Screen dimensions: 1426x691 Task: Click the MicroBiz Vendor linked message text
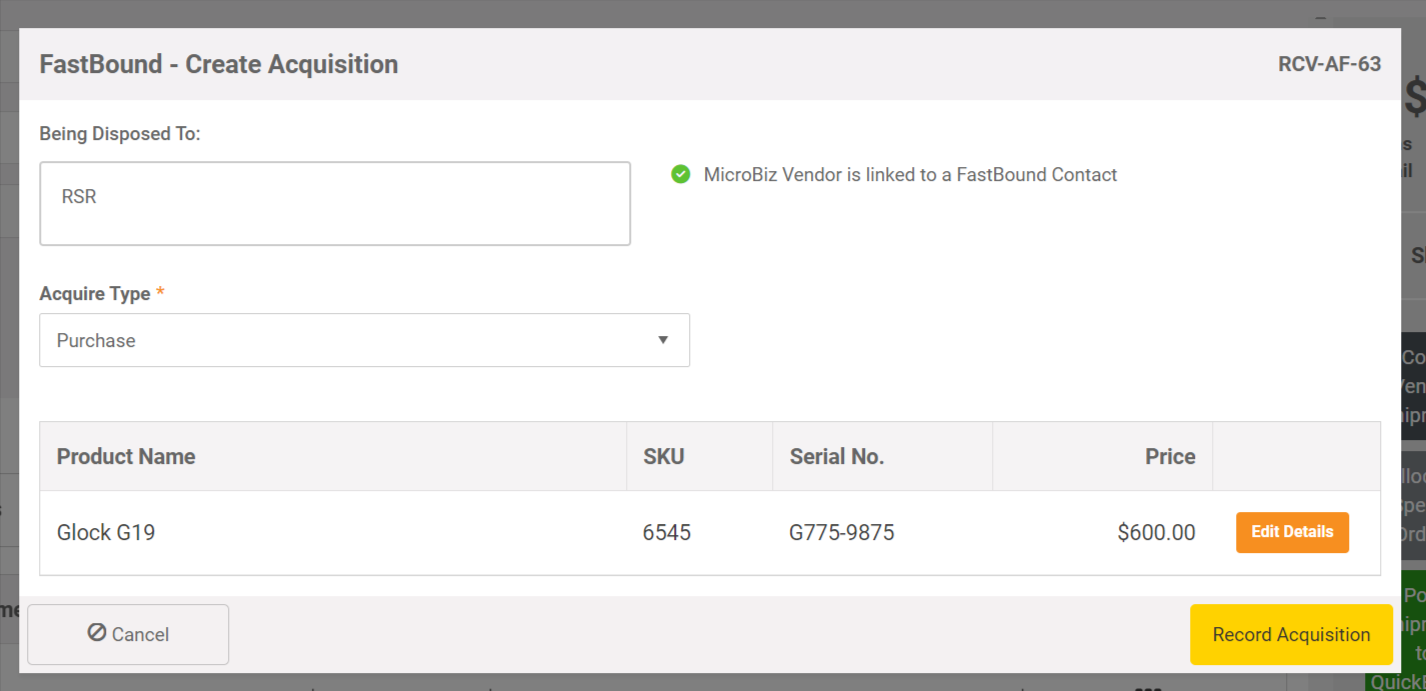pos(910,175)
